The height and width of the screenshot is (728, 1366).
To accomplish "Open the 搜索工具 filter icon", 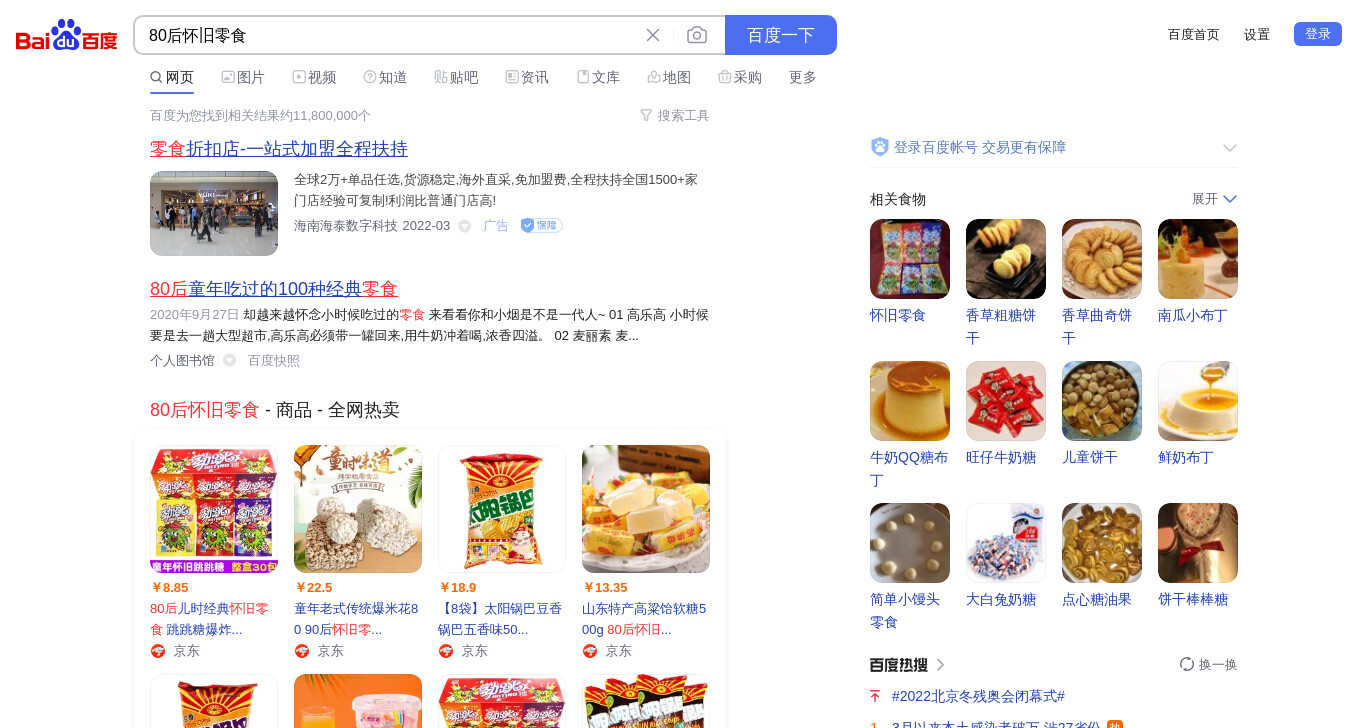I will [646, 116].
